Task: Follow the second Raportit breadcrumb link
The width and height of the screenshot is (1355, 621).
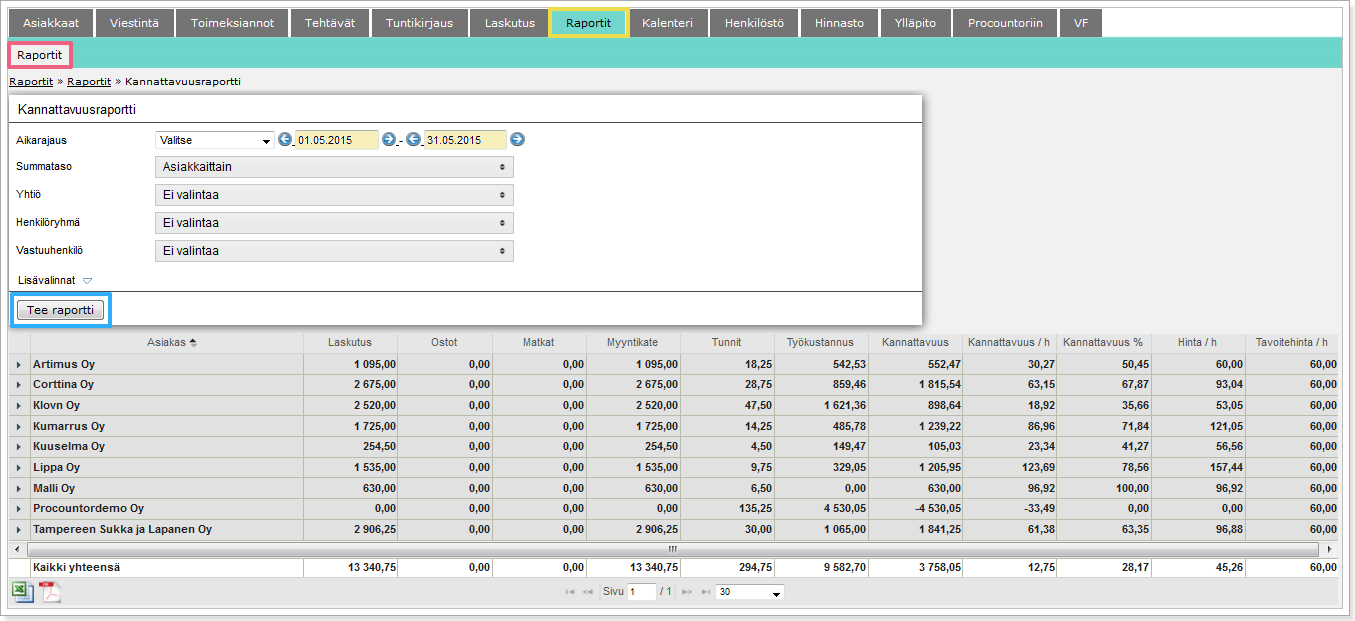Action: coord(89,81)
